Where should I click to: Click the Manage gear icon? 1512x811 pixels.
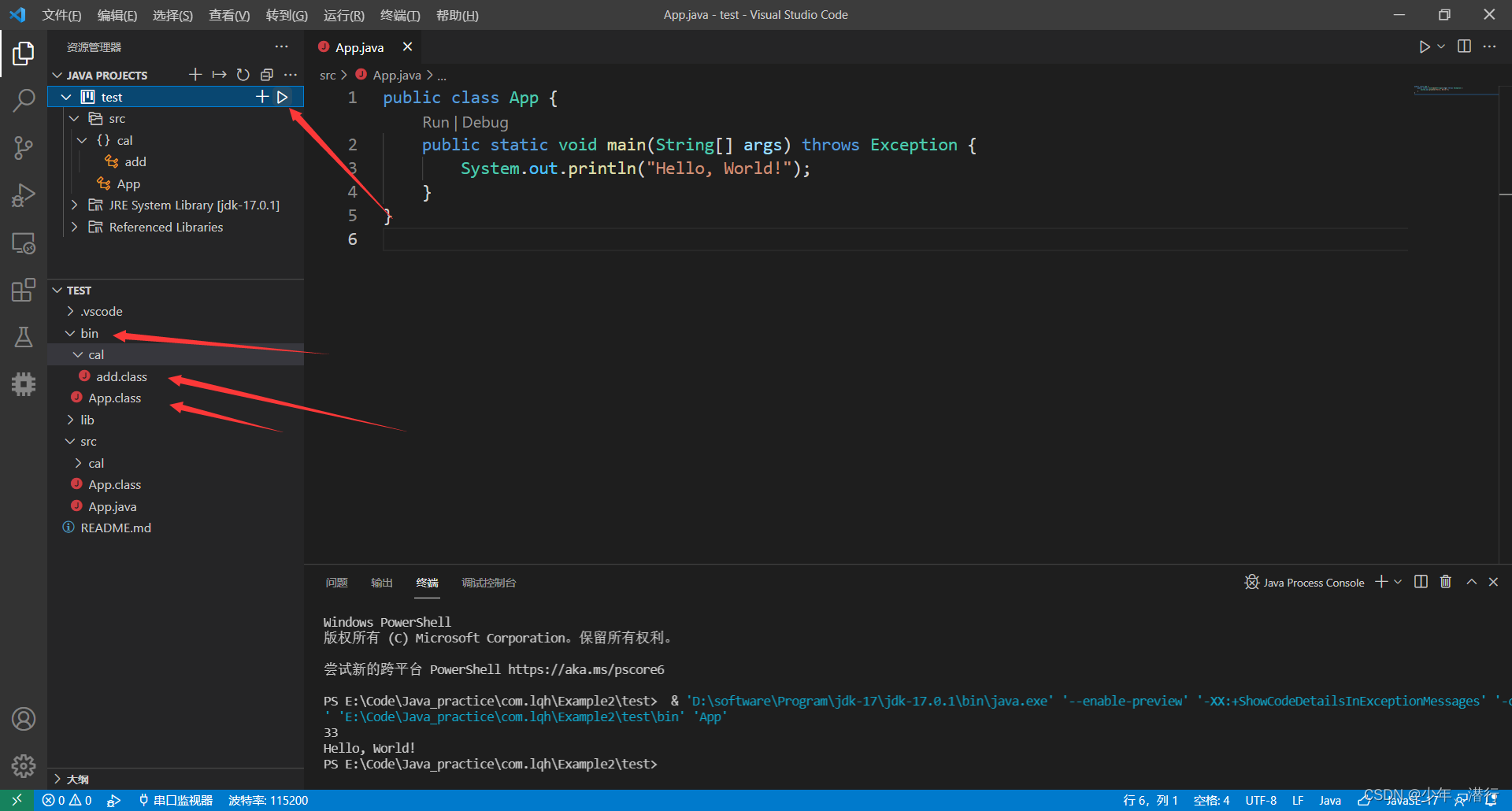click(24, 765)
